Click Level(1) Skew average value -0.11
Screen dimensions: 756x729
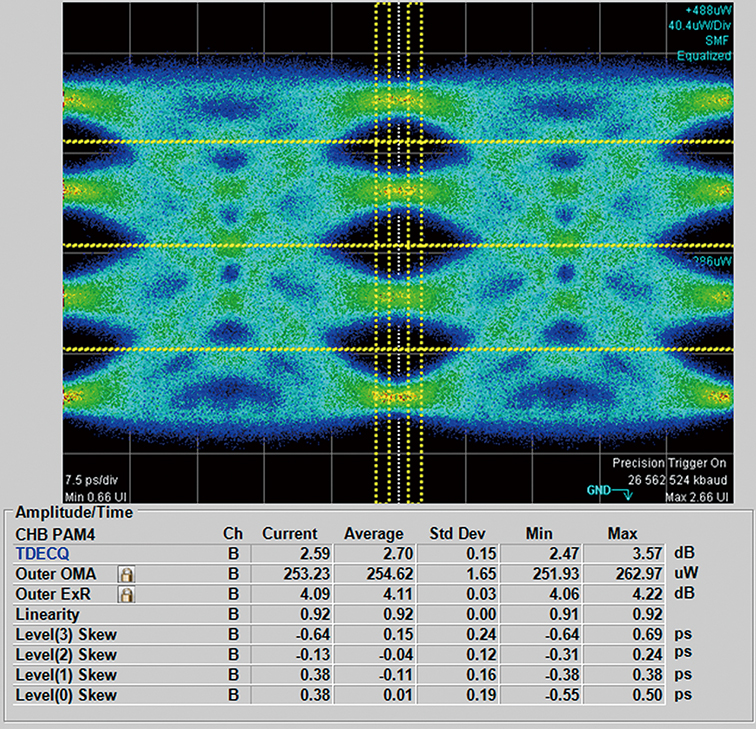coord(395,675)
